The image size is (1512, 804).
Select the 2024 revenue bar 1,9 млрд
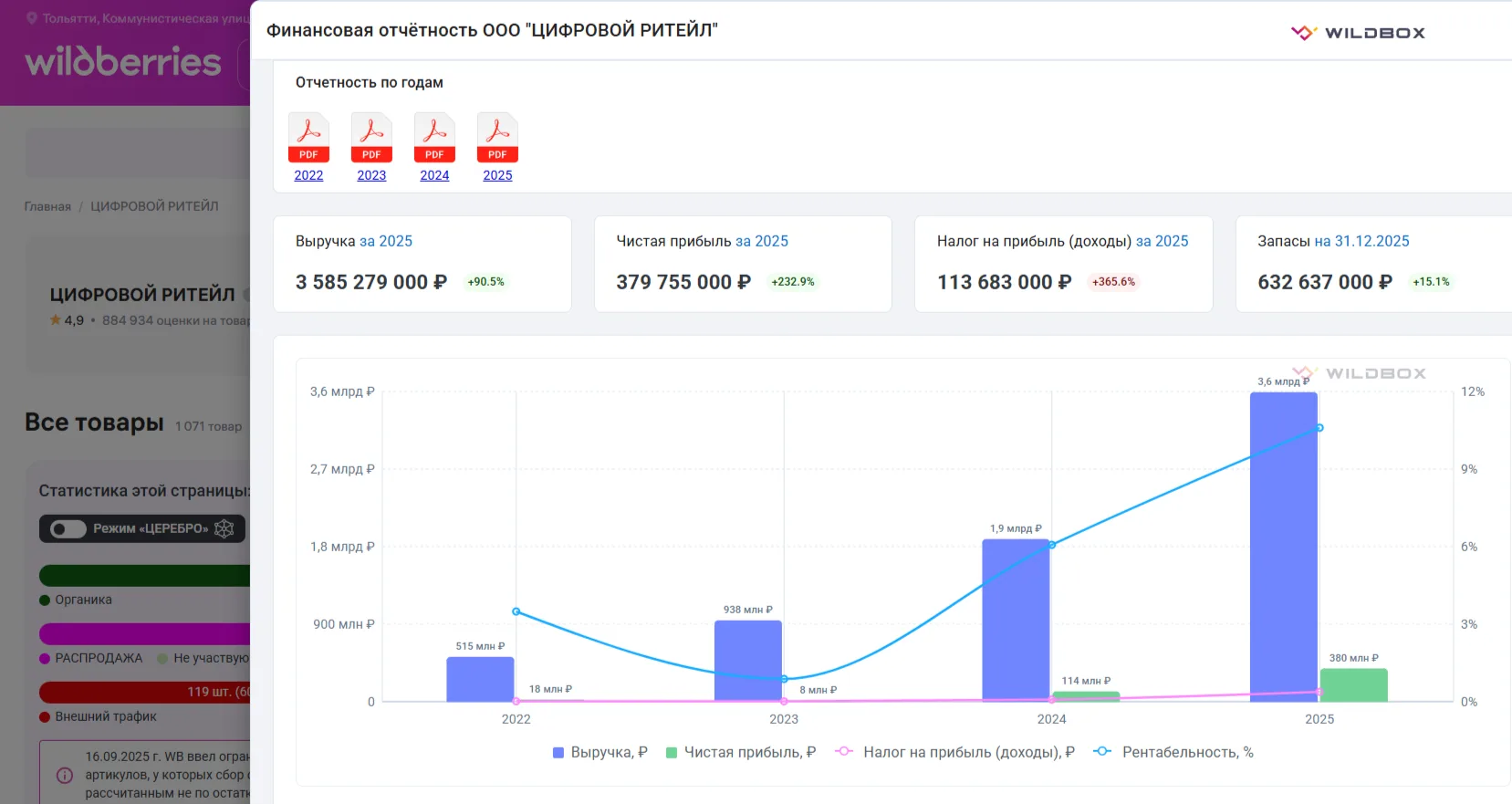pyautogui.click(x=1016, y=621)
